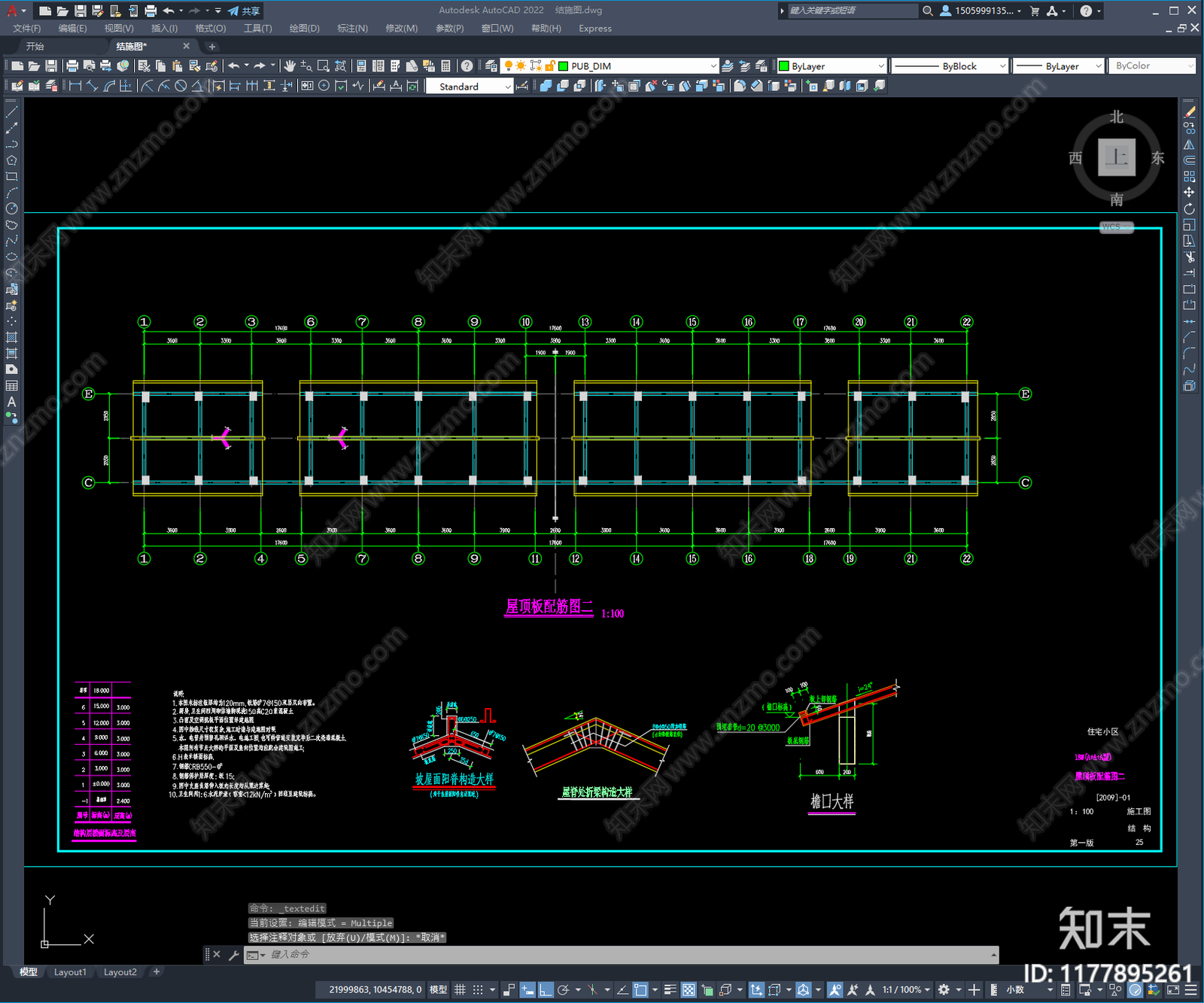Open the ByBlock linetype dropdown
Image resolution: width=1204 pixels, height=1003 pixels.
(x=950, y=66)
